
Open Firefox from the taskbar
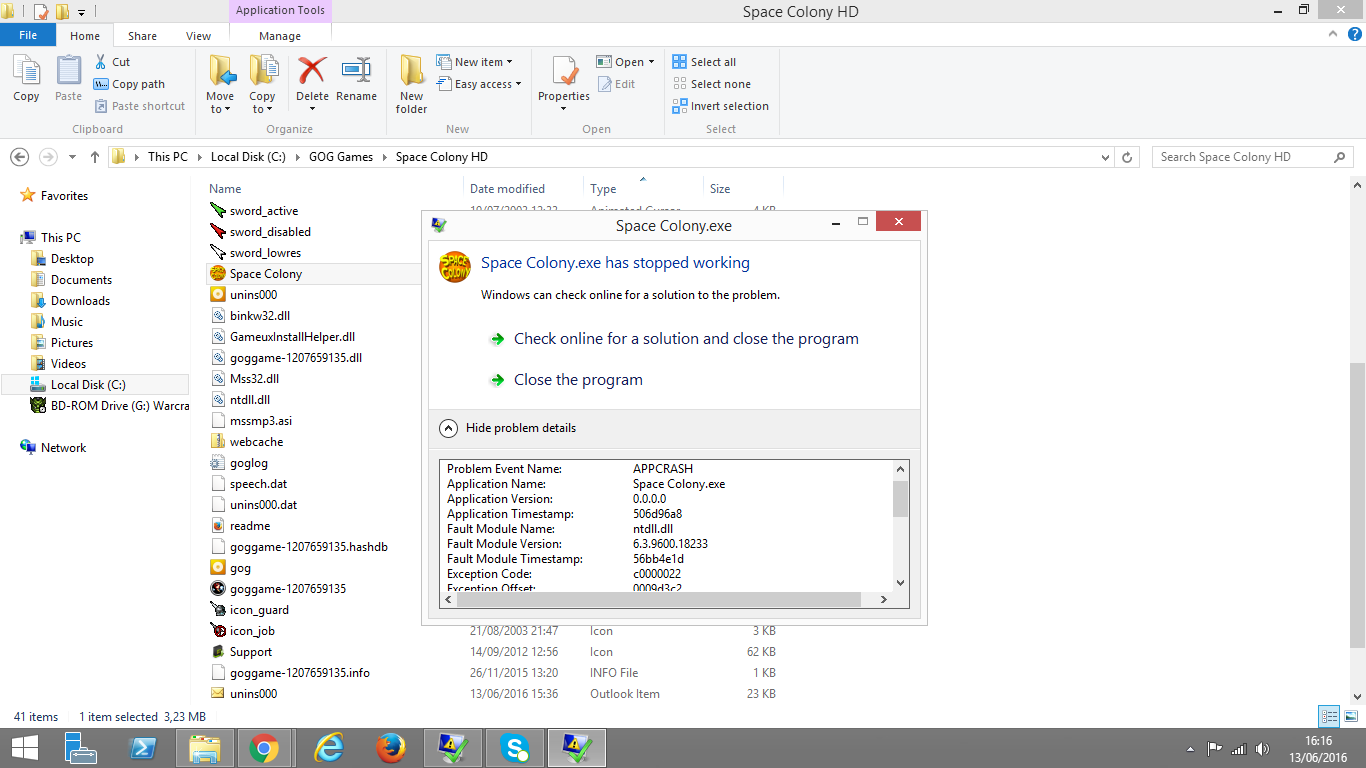[390, 748]
